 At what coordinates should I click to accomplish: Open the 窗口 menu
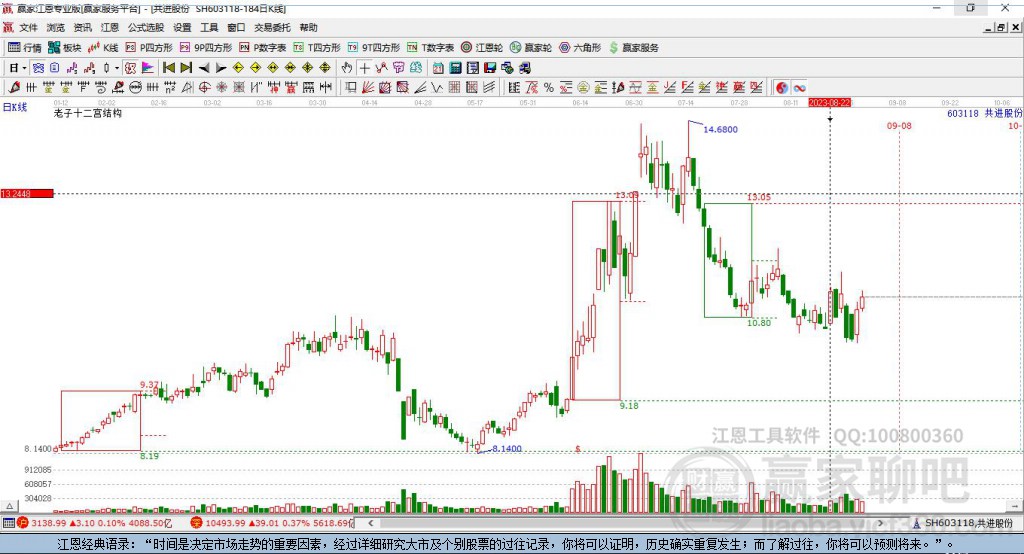tap(236, 27)
